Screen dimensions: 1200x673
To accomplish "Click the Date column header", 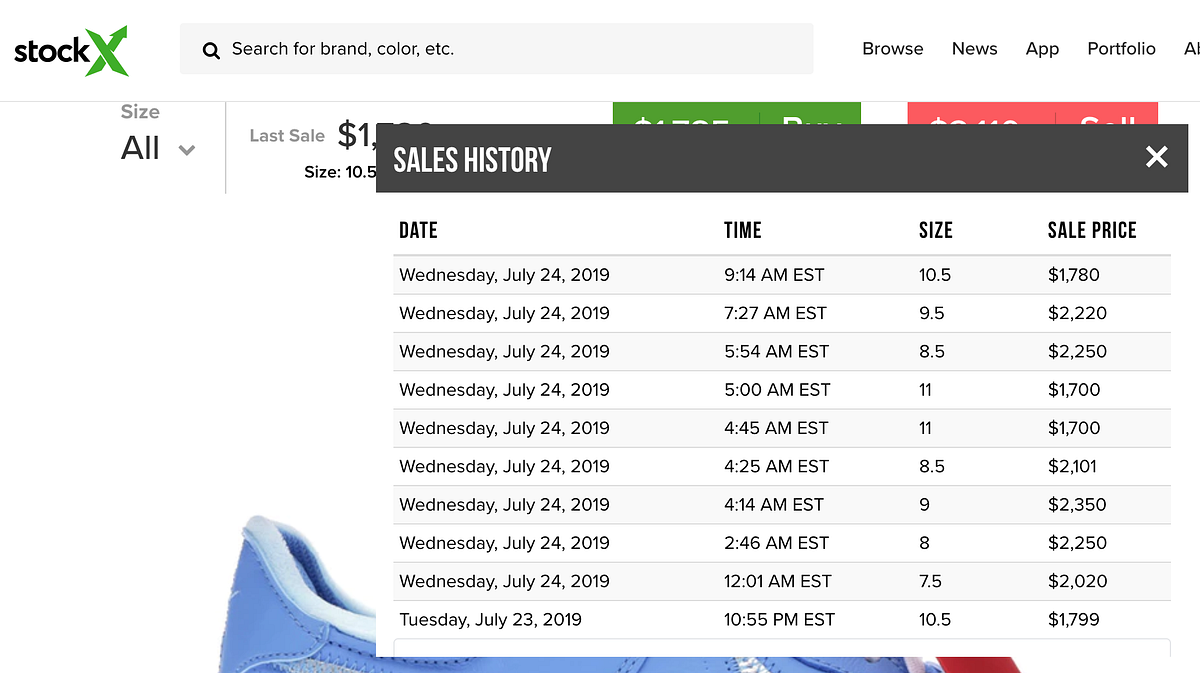I will (418, 231).
